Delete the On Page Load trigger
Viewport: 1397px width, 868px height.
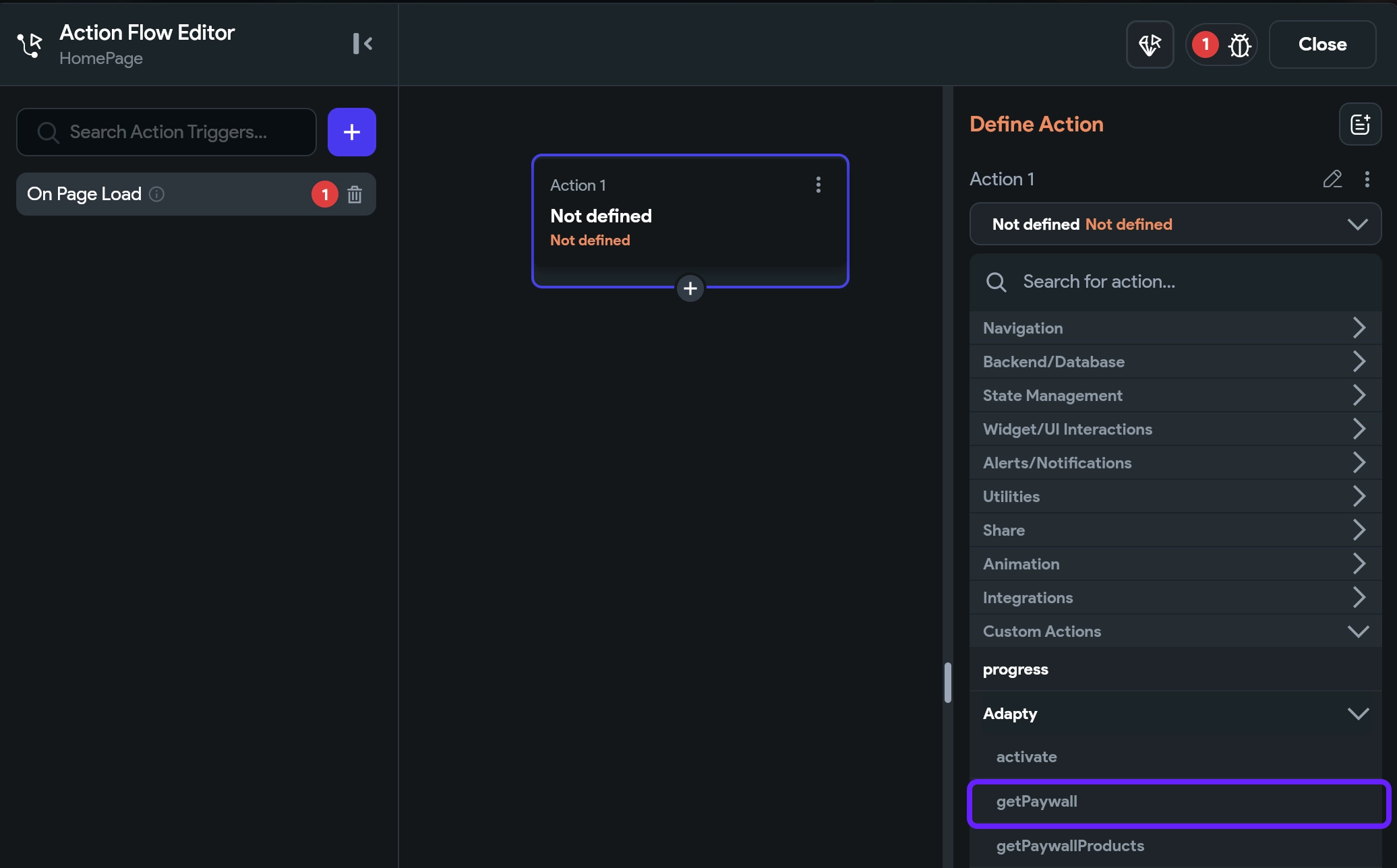(355, 195)
